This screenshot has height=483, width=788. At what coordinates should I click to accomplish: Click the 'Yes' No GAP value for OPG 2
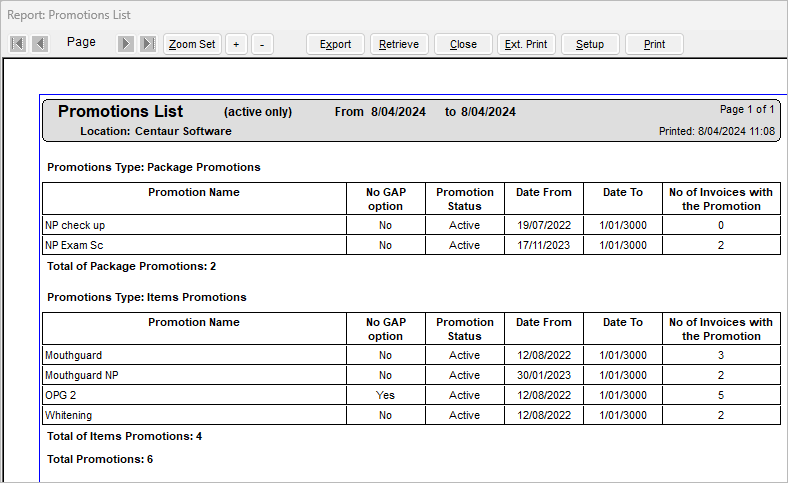point(385,395)
